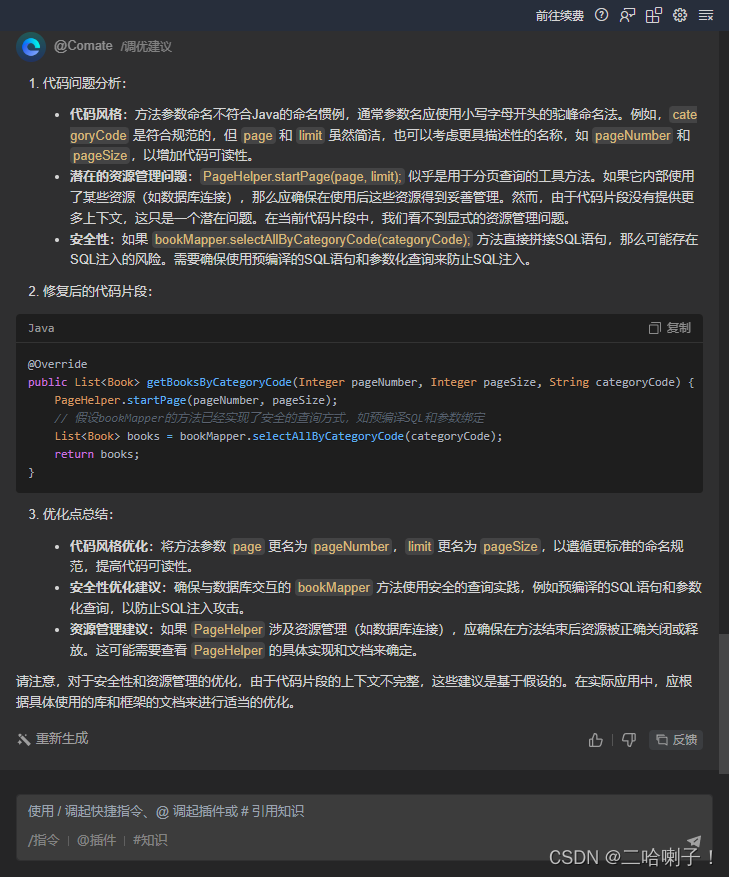
Task: Open the plugins grid icon
Action: pyautogui.click(x=653, y=15)
